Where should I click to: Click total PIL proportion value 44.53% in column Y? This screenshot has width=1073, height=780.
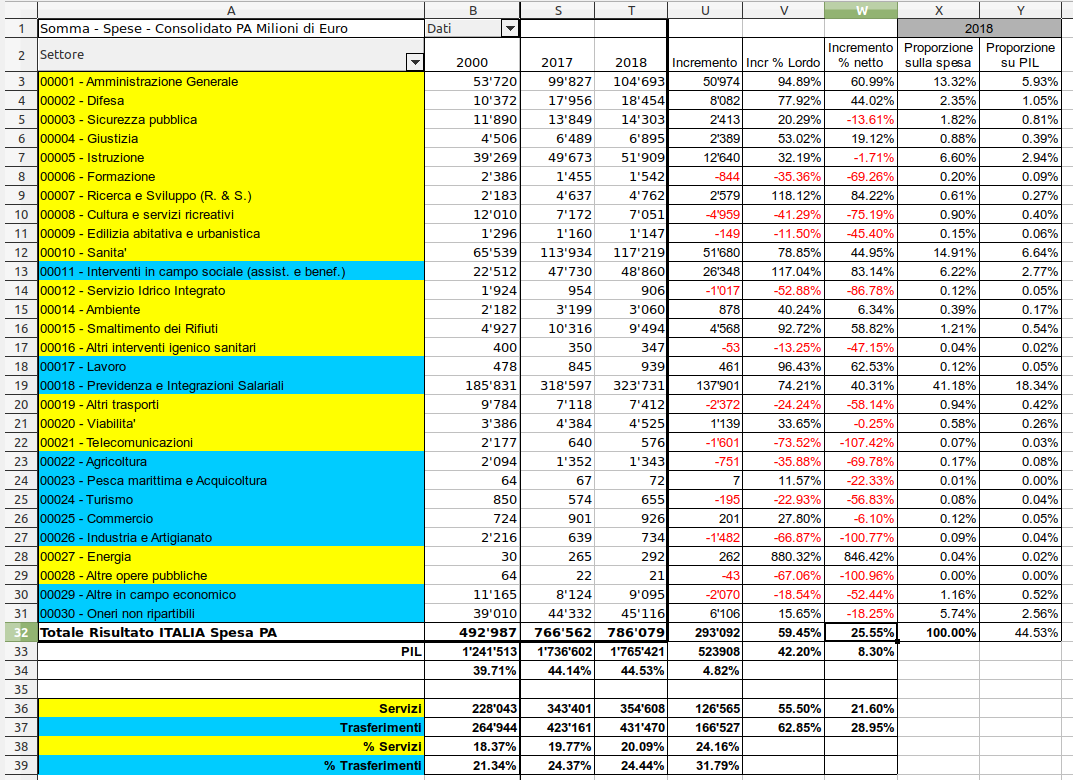[1020, 632]
